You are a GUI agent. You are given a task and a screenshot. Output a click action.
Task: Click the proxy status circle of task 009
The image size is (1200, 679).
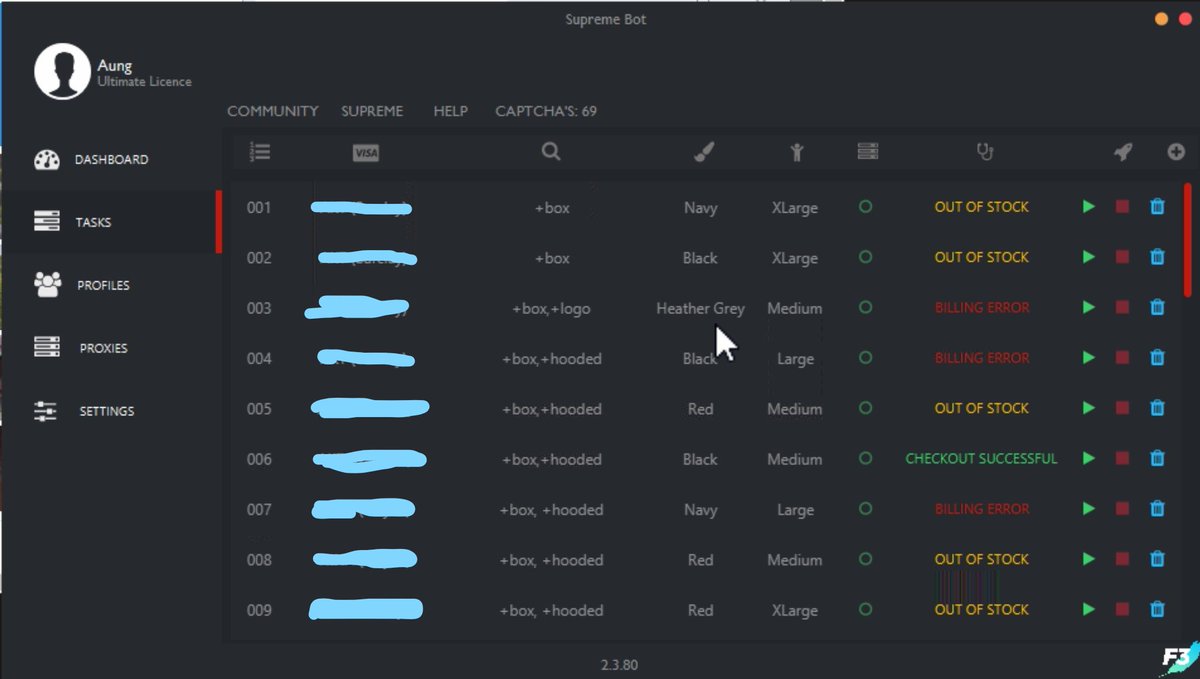tap(866, 608)
